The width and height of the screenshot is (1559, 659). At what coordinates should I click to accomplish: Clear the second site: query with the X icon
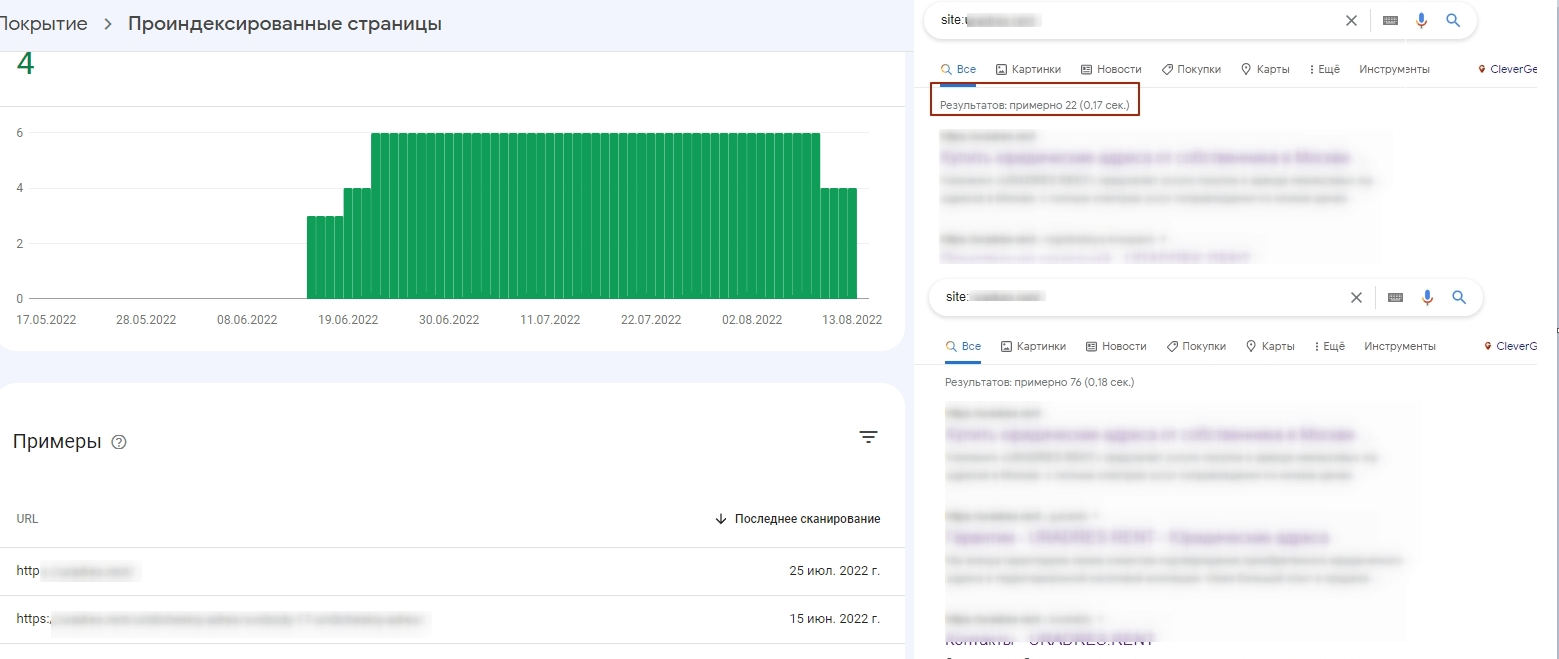[x=1356, y=297]
